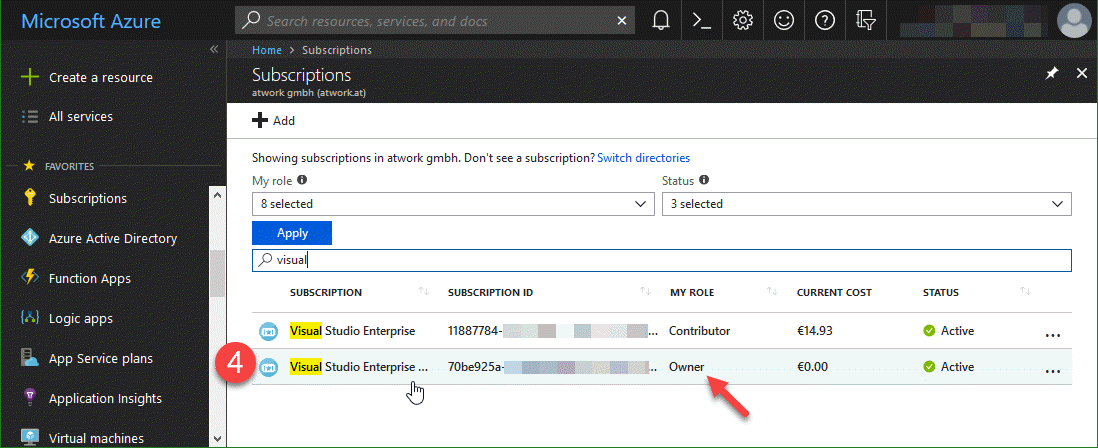This screenshot has height=448, width=1098.
Task: Sort by the SUBSCRIPTION ID column arrows
Action: [646, 291]
